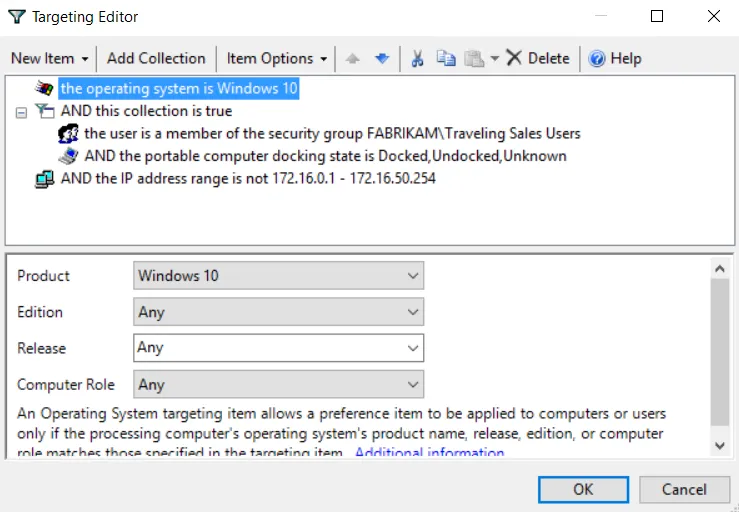Open the Item Options menu
Viewport: 739px width, 512px height.
tap(277, 58)
